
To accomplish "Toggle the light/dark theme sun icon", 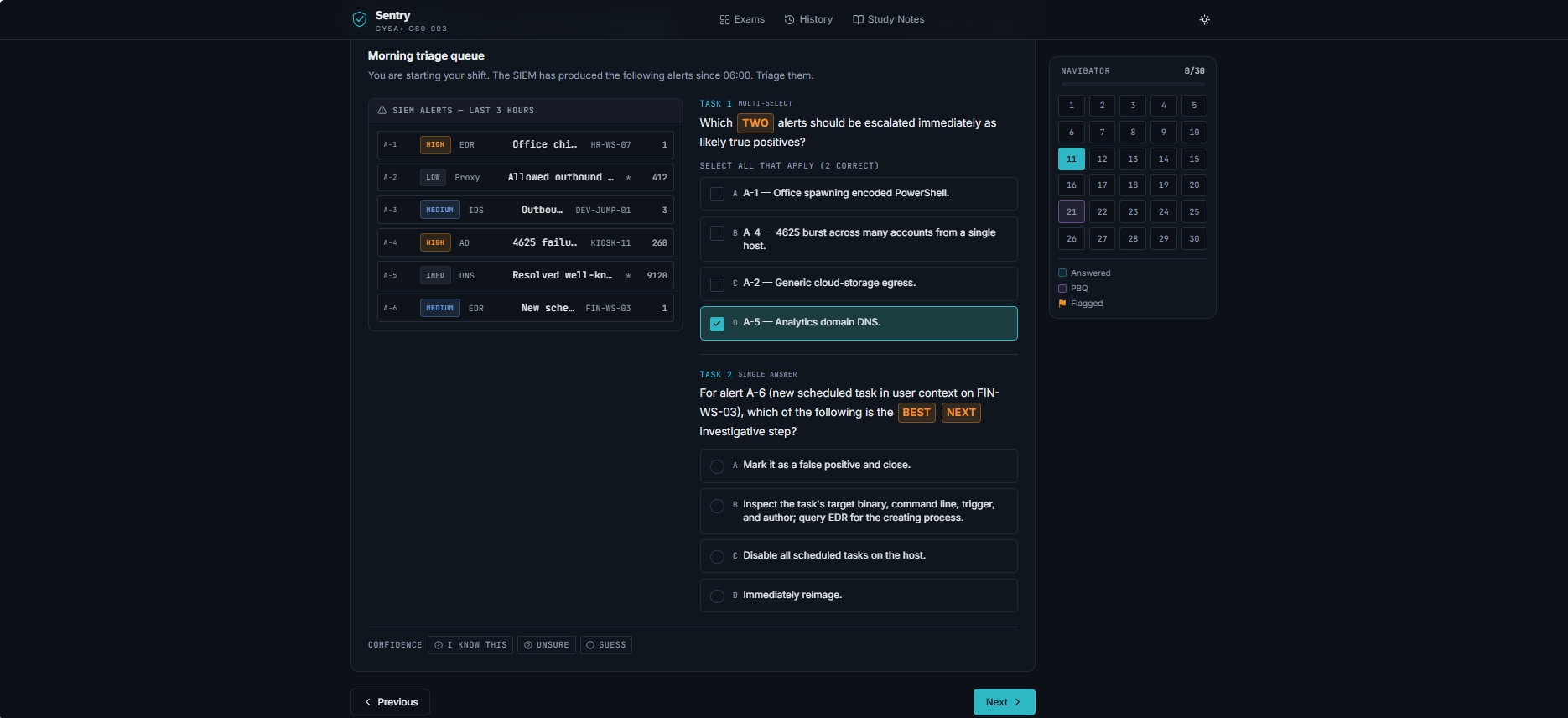I will pos(1204,19).
